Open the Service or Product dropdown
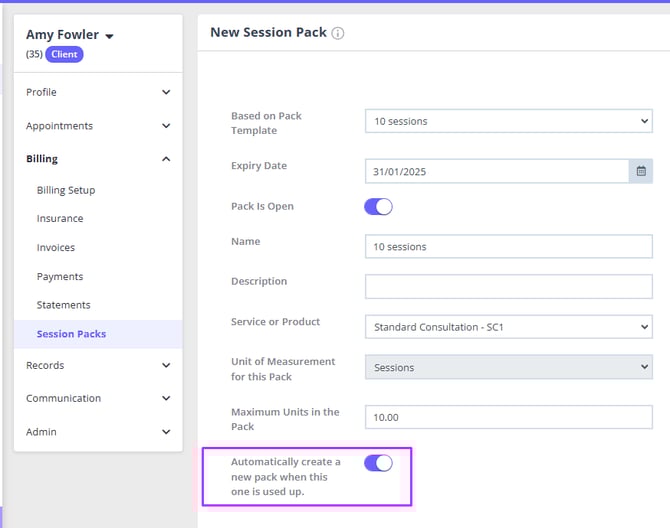The height and width of the screenshot is (528, 670). [x=508, y=326]
